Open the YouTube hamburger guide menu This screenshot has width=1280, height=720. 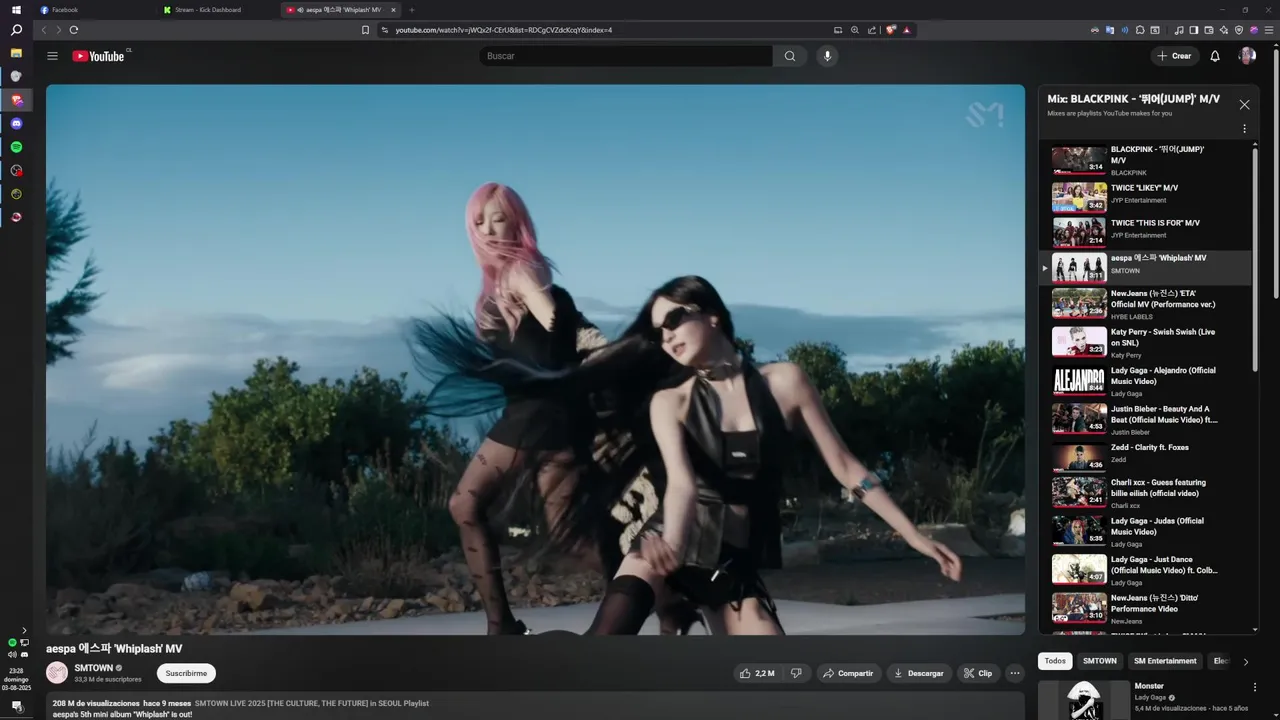pyautogui.click(x=52, y=56)
